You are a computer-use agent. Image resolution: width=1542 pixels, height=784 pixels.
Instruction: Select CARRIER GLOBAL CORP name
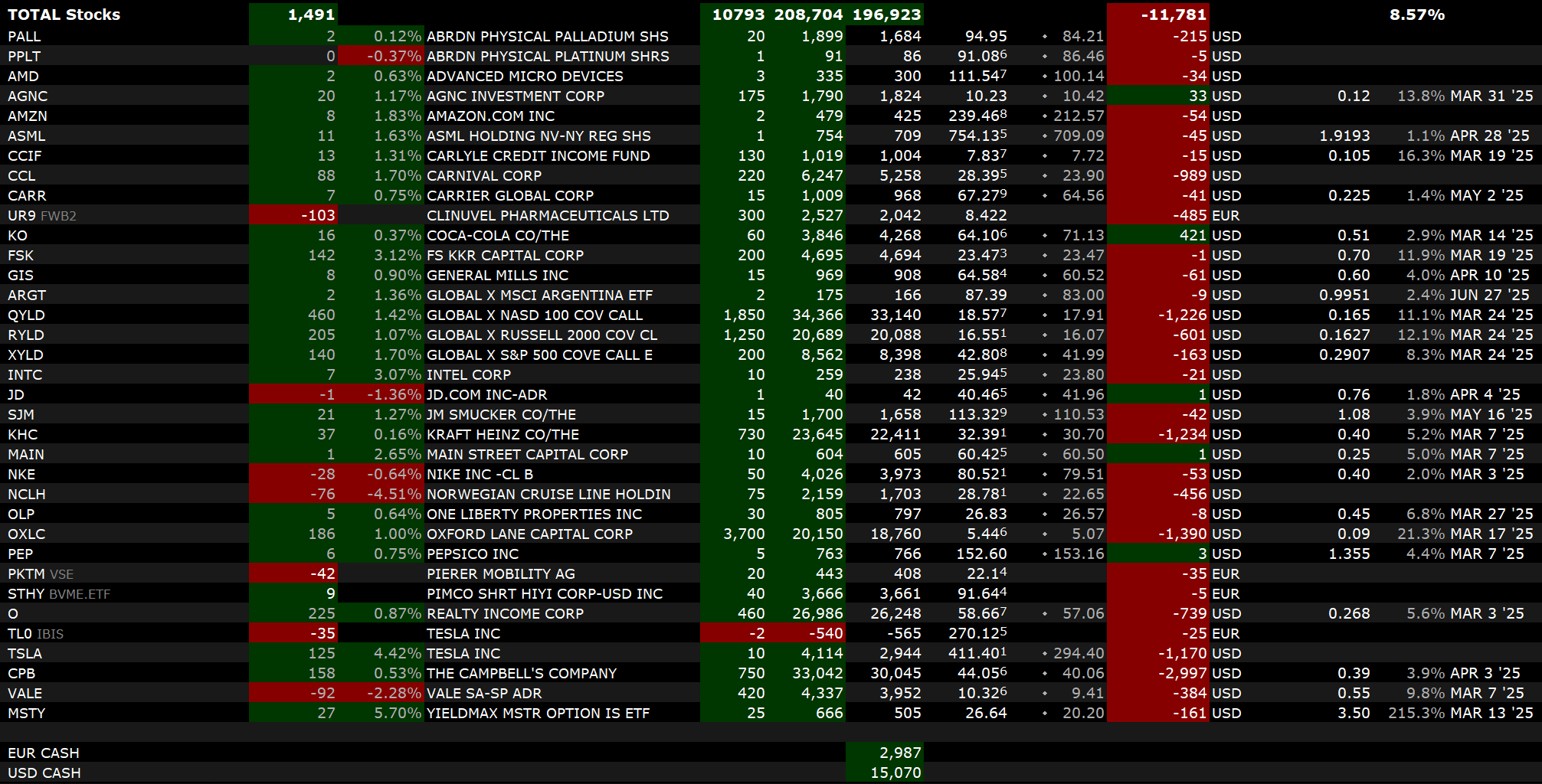[x=510, y=195]
